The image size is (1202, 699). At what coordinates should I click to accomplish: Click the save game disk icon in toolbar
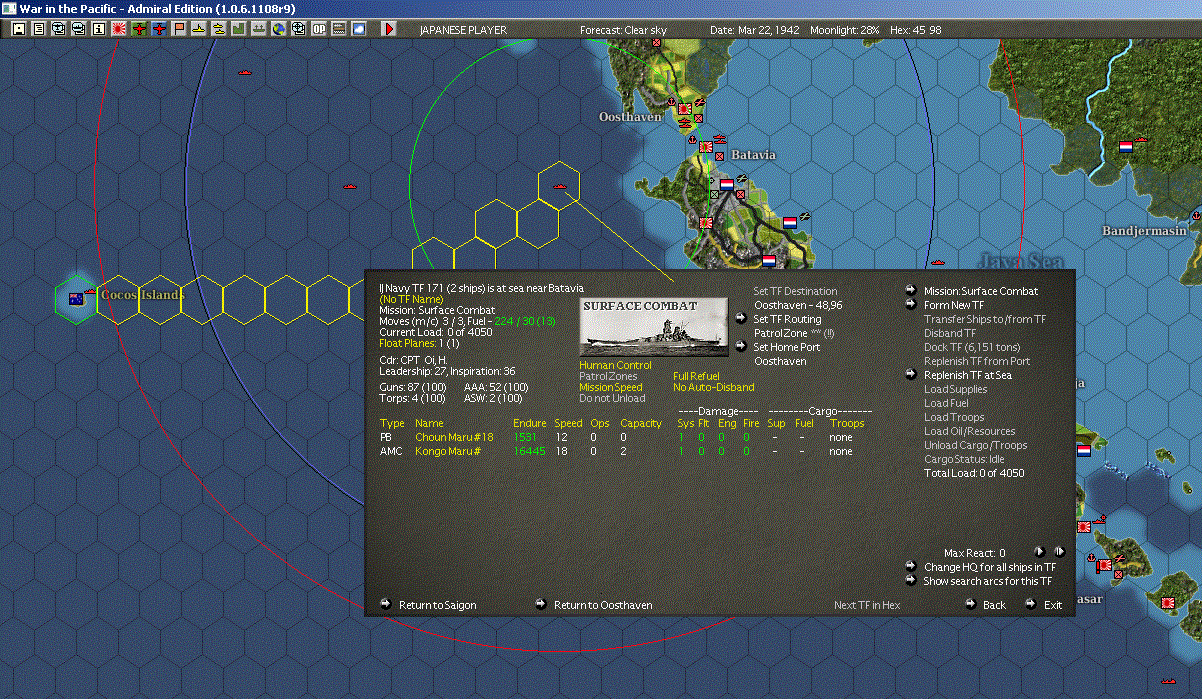tap(19, 29)
